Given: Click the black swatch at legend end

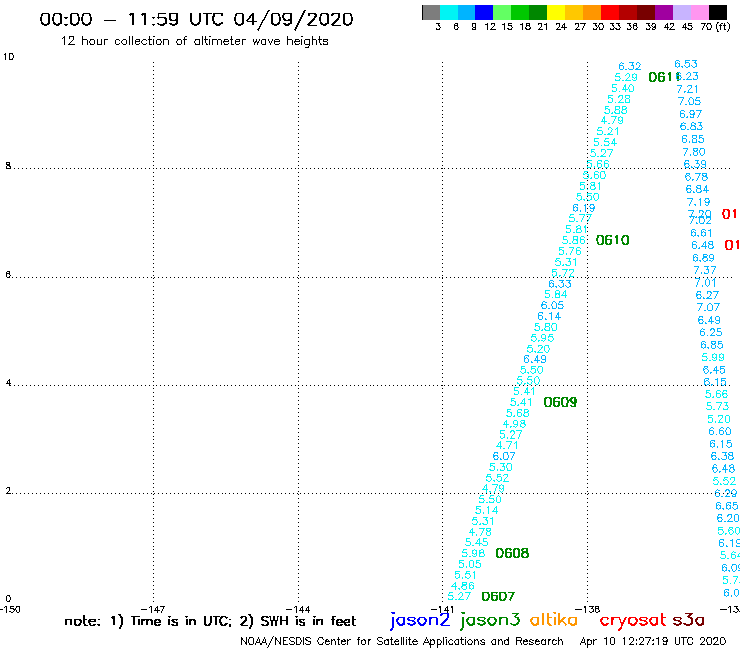Looking at the screenshot, I should click(x=717, y=12).
